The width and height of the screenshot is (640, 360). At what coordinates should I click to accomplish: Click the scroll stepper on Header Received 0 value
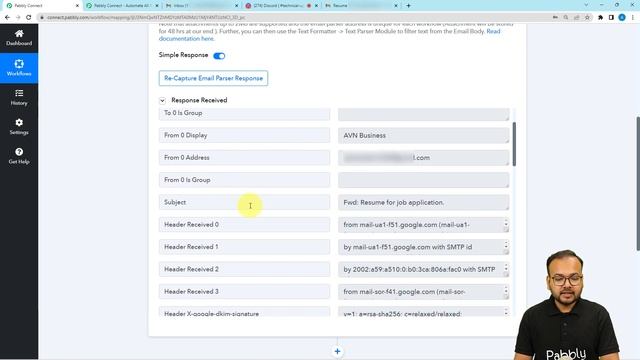click(506, 223)
